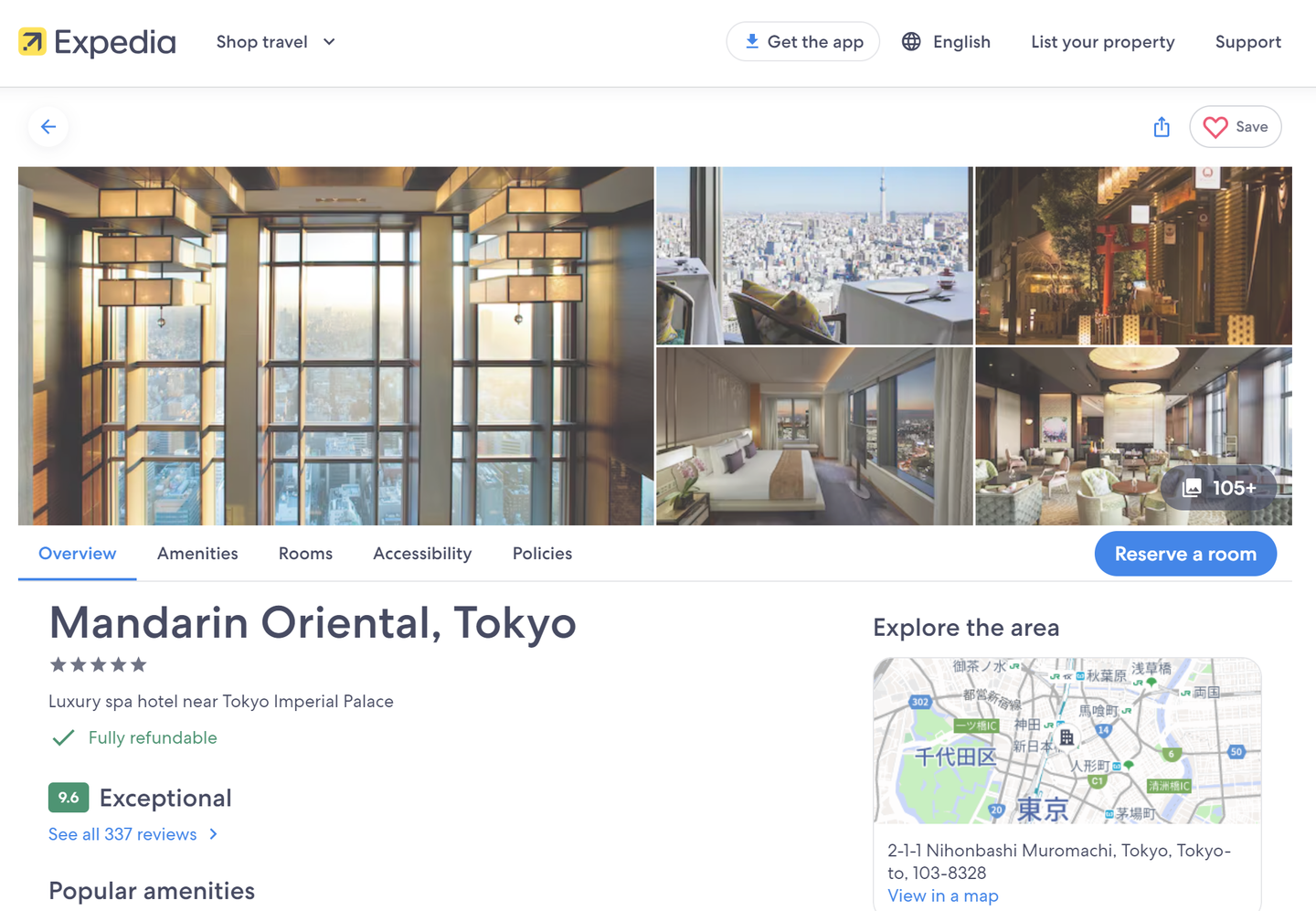Click the download icon in Get the app
This screenshot has height=911, width=1316.
click(x=751, y=41)
